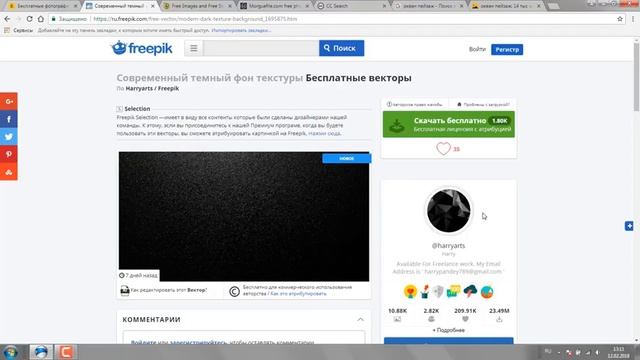
Task: Click the address bar URL
Action: tap(195, 19)
